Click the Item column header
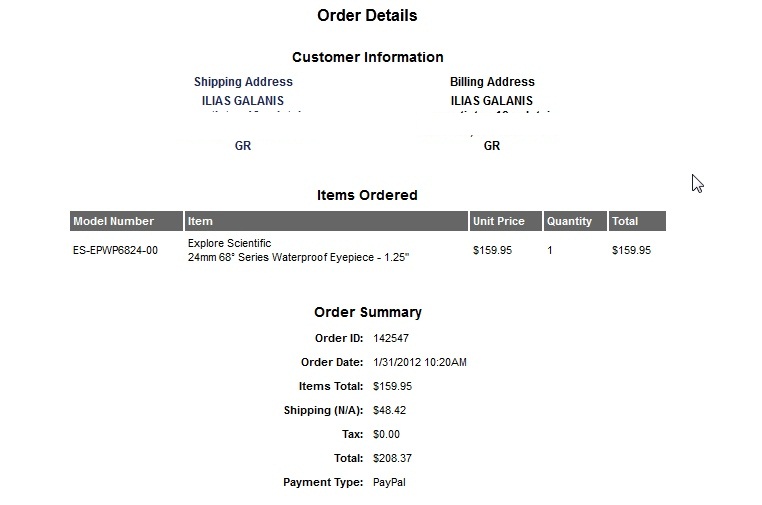The height and width of the screenshot is (505, 762). tap(326, 221)
